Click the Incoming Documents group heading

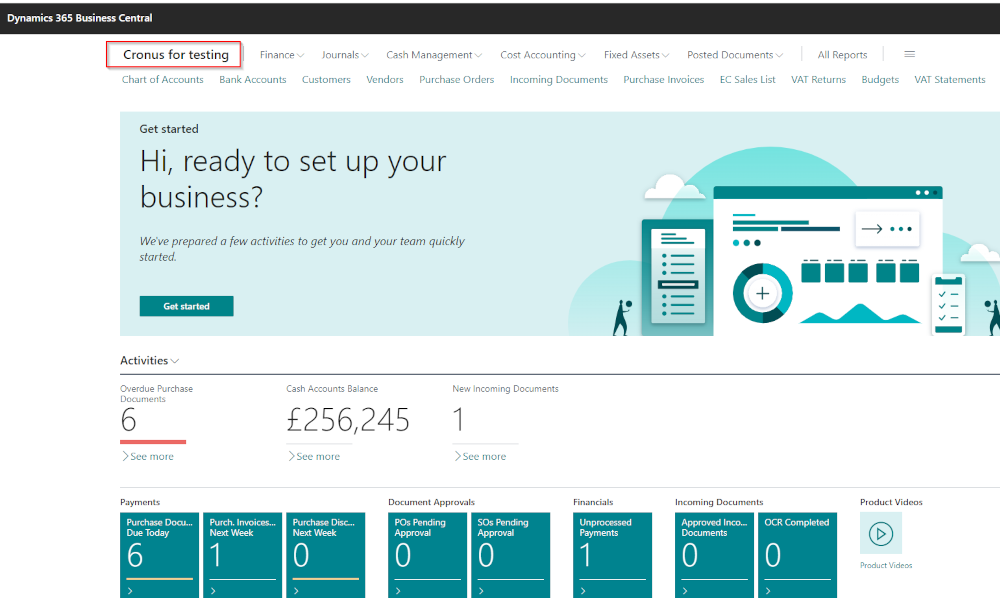point(719,502)
